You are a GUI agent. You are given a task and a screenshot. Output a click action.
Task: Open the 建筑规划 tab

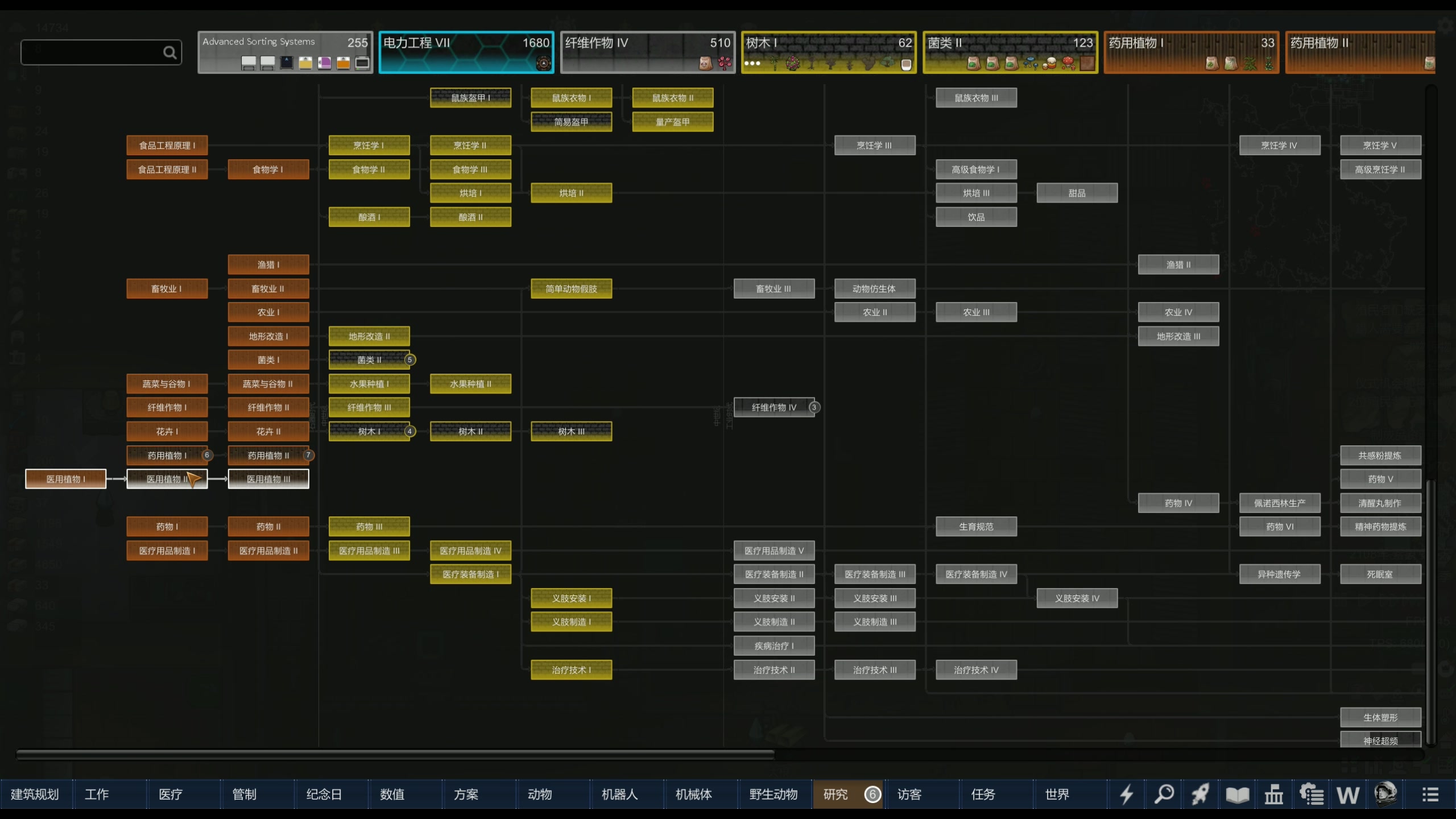[x=35, y=794]
